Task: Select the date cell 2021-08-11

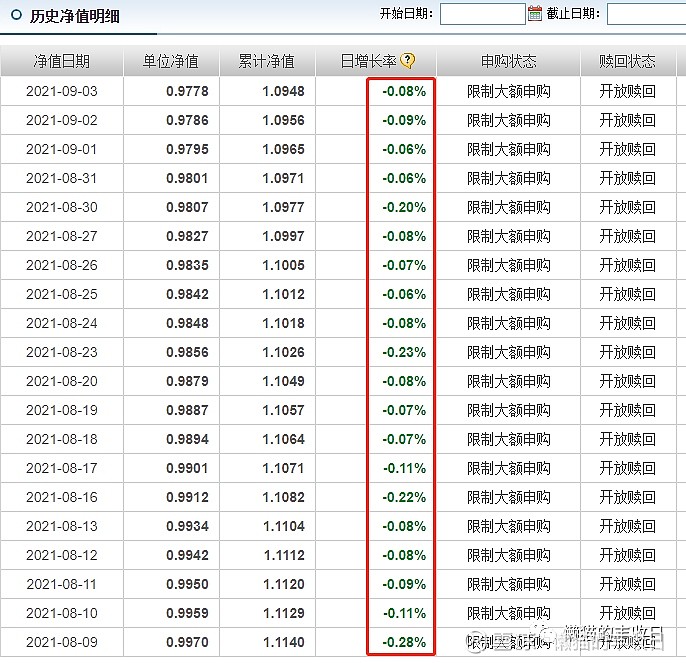Action: tap(61, 584)
